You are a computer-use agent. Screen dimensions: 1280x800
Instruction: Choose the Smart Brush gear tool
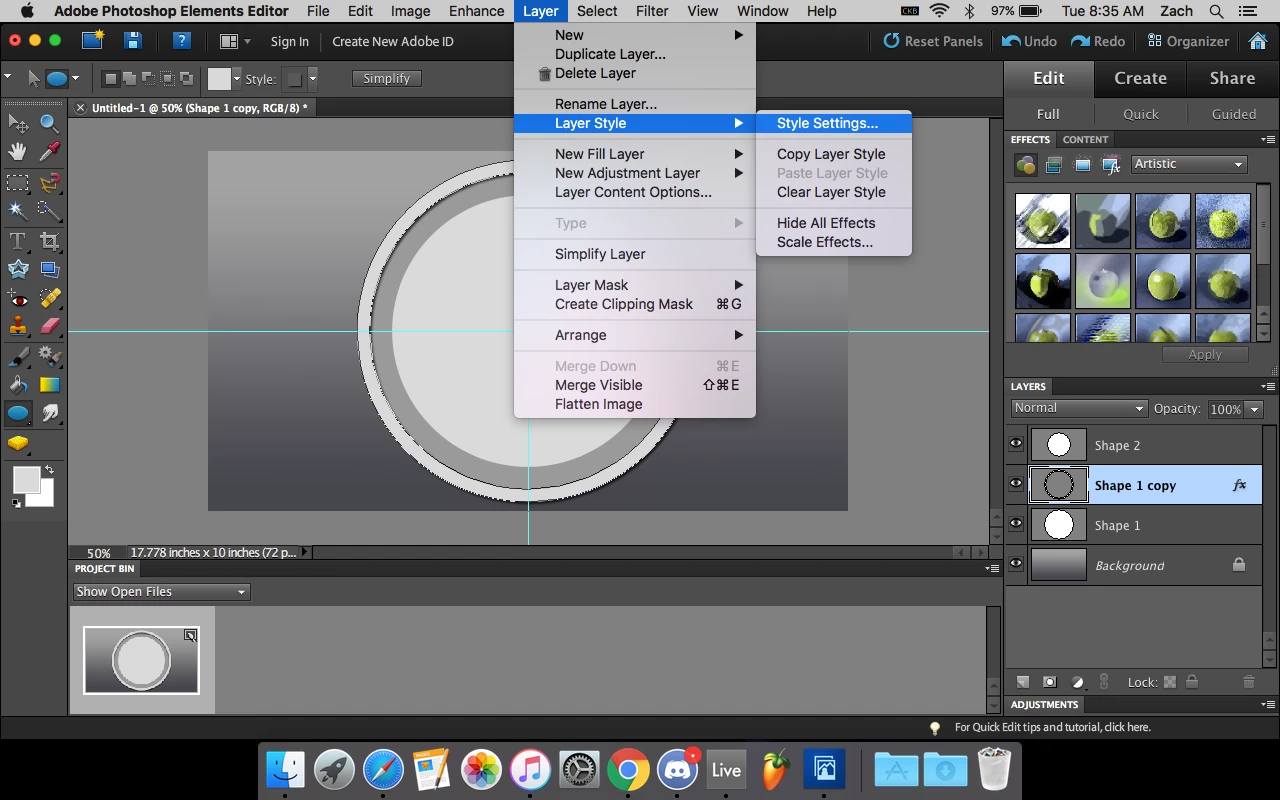(49, 356)
